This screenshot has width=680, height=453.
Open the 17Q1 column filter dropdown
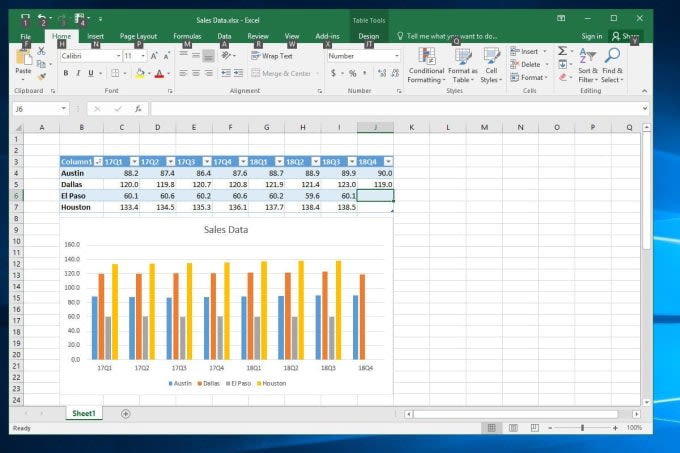pos(134,162)
